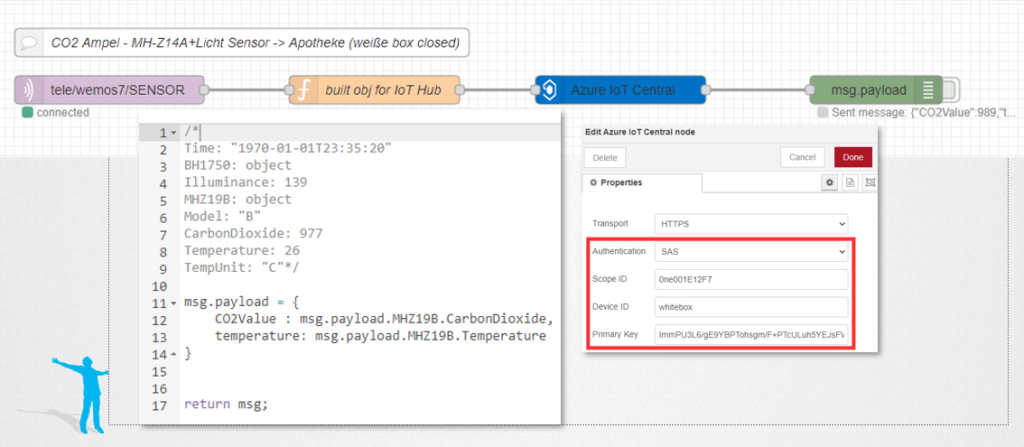Click the code line 'MHZ19B: object'
This screenshot has width=1024, height=447.
tap(238, 200)
